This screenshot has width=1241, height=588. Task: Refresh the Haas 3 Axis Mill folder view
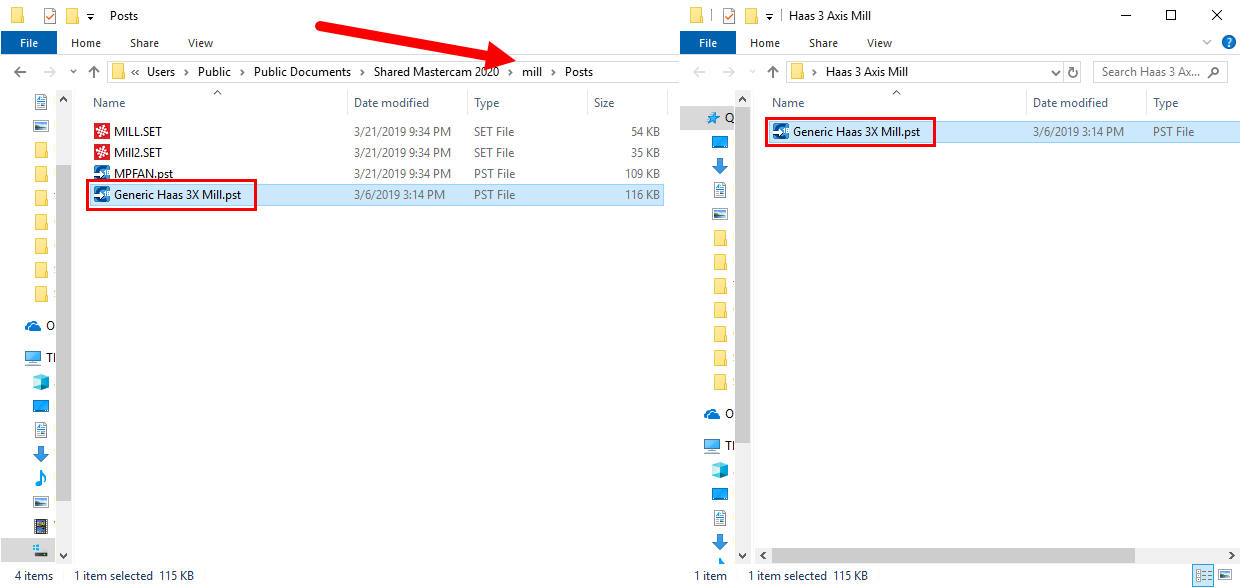[x=1074, y=72]
